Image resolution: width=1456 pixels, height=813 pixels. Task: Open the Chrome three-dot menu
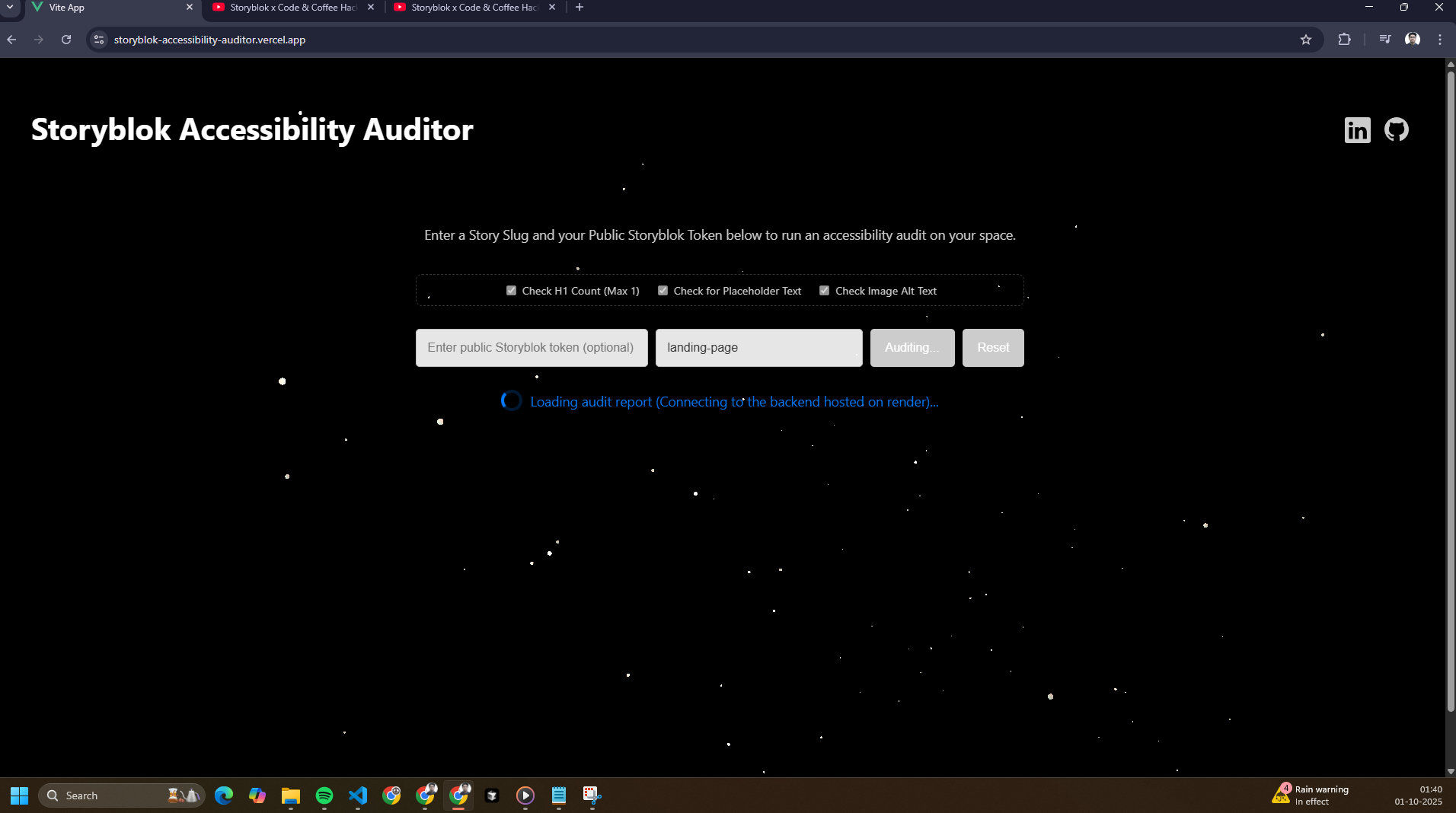(x=1440, y=40)
